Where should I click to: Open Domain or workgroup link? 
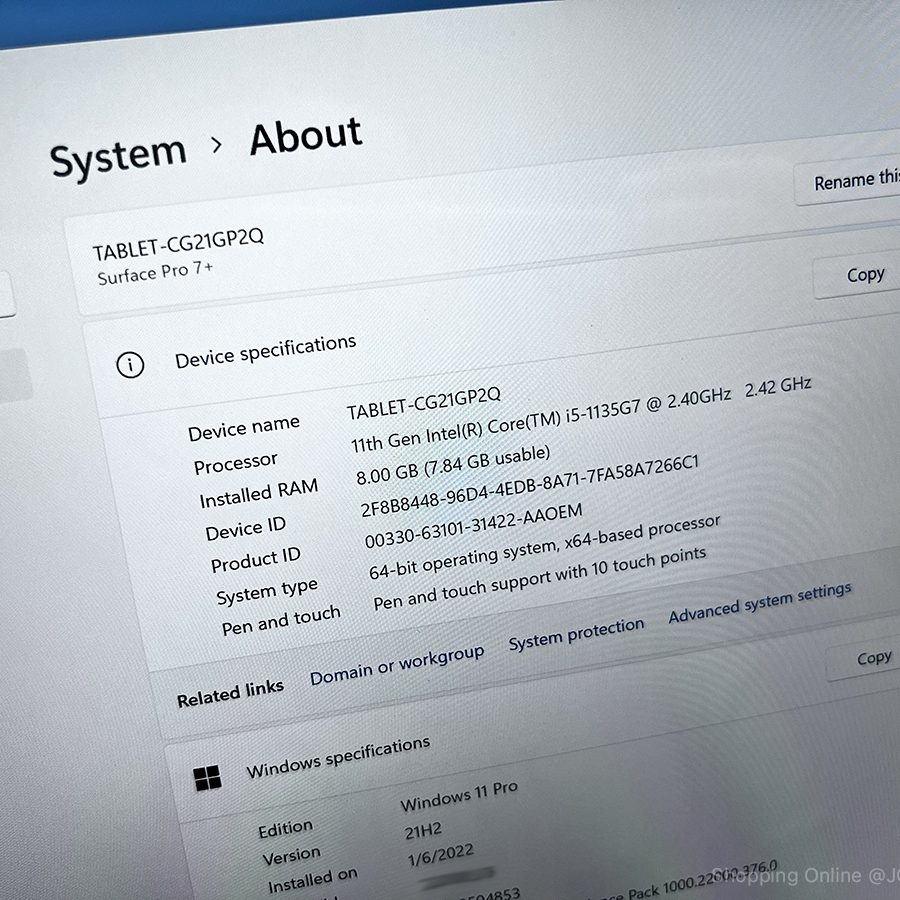coord(397,665)
